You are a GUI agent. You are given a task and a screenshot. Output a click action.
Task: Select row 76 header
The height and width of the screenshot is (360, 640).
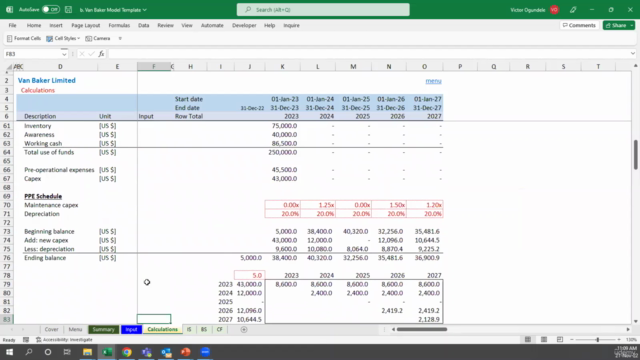7,258
